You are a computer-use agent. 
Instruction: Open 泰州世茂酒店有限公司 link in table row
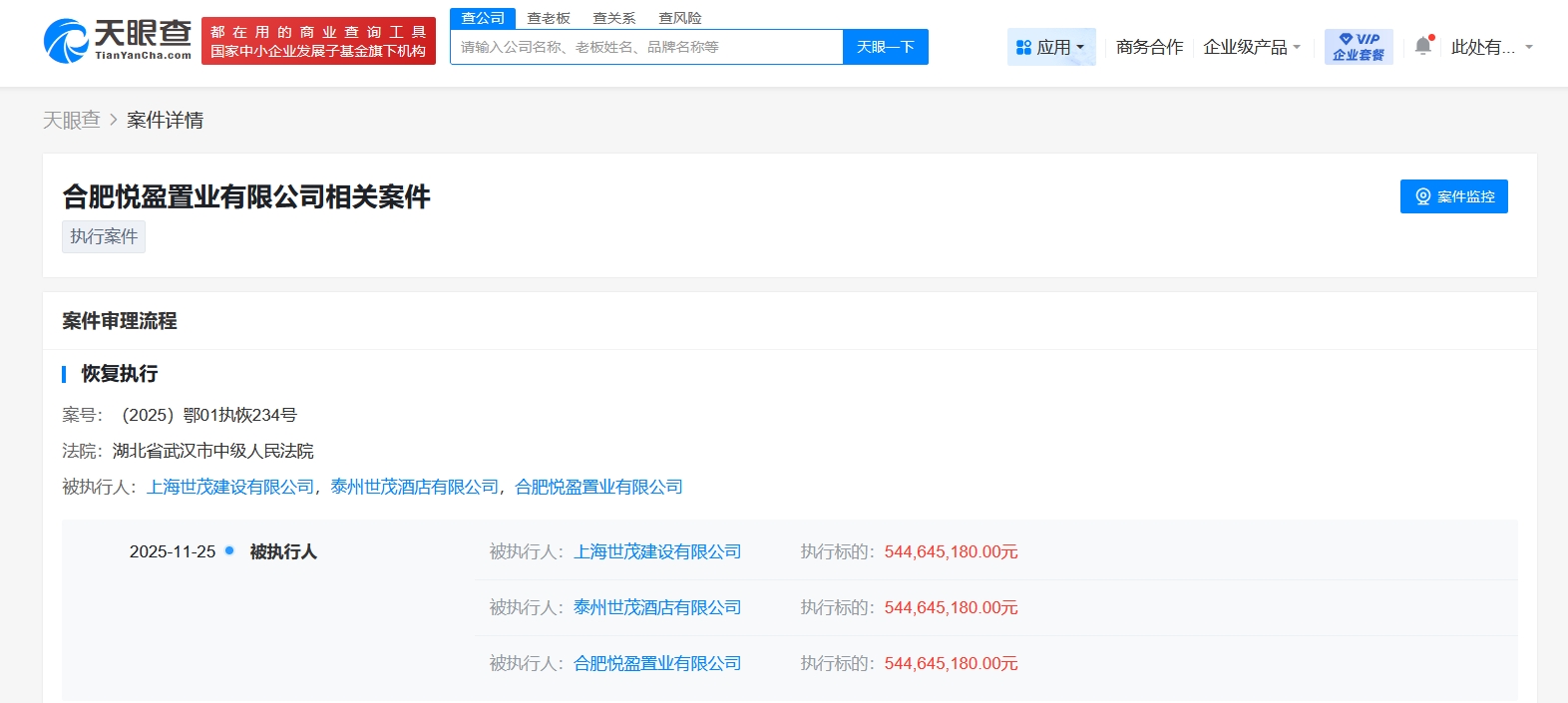[656, 607]
